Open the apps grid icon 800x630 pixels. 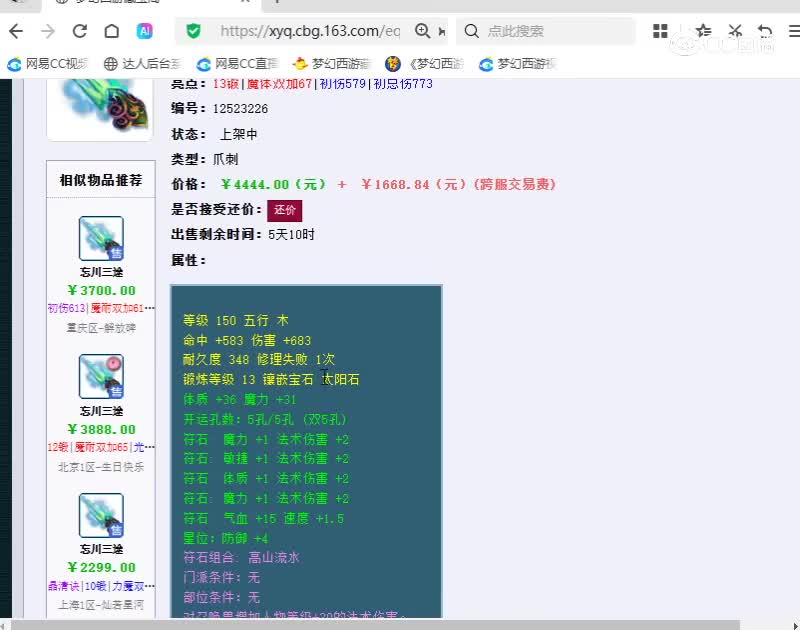coord(660,31)
